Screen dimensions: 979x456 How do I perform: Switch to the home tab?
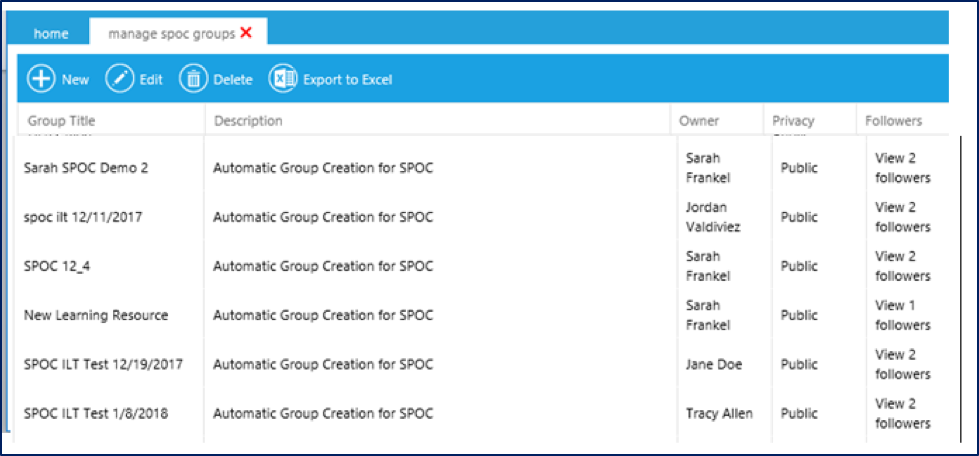coord(51,34)
